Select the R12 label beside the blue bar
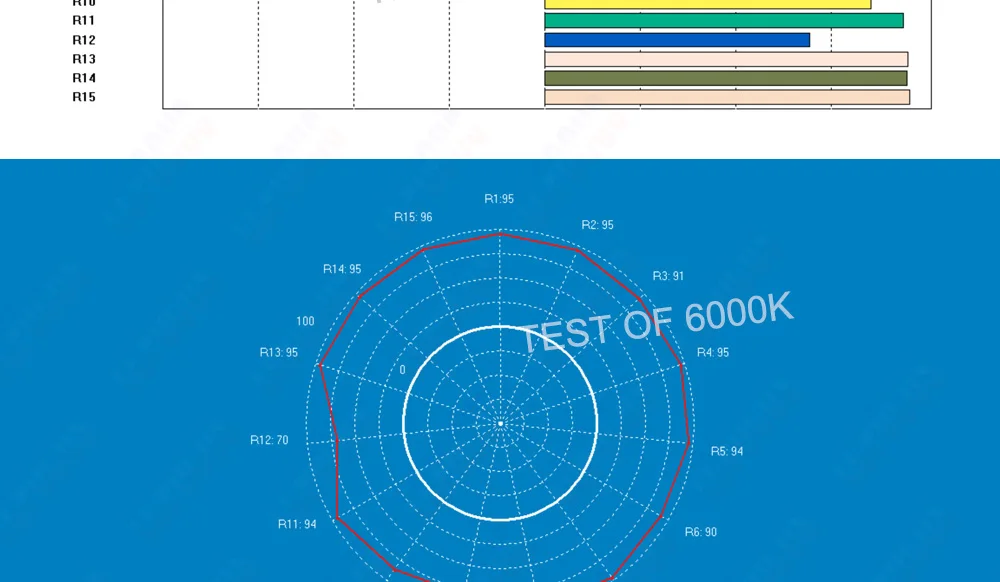 (84, 40)
